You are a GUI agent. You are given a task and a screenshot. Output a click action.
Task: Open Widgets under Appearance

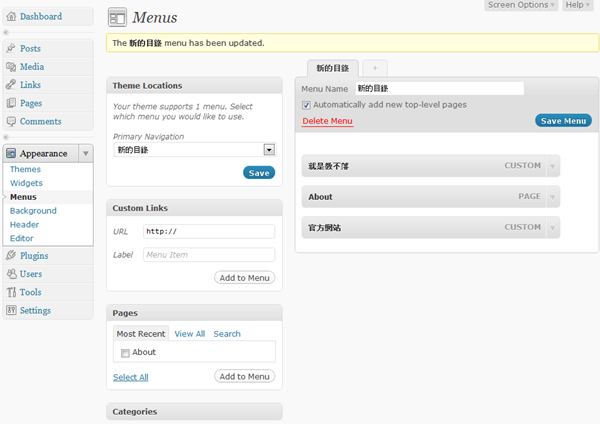[x=26, y=183]
